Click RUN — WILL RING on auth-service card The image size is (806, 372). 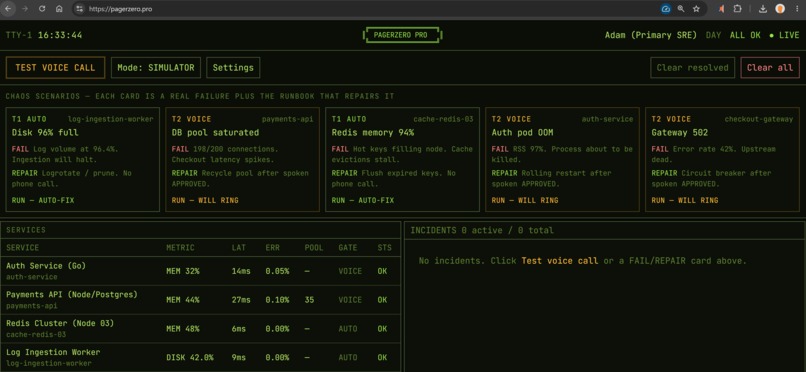[x=525, y=200]
